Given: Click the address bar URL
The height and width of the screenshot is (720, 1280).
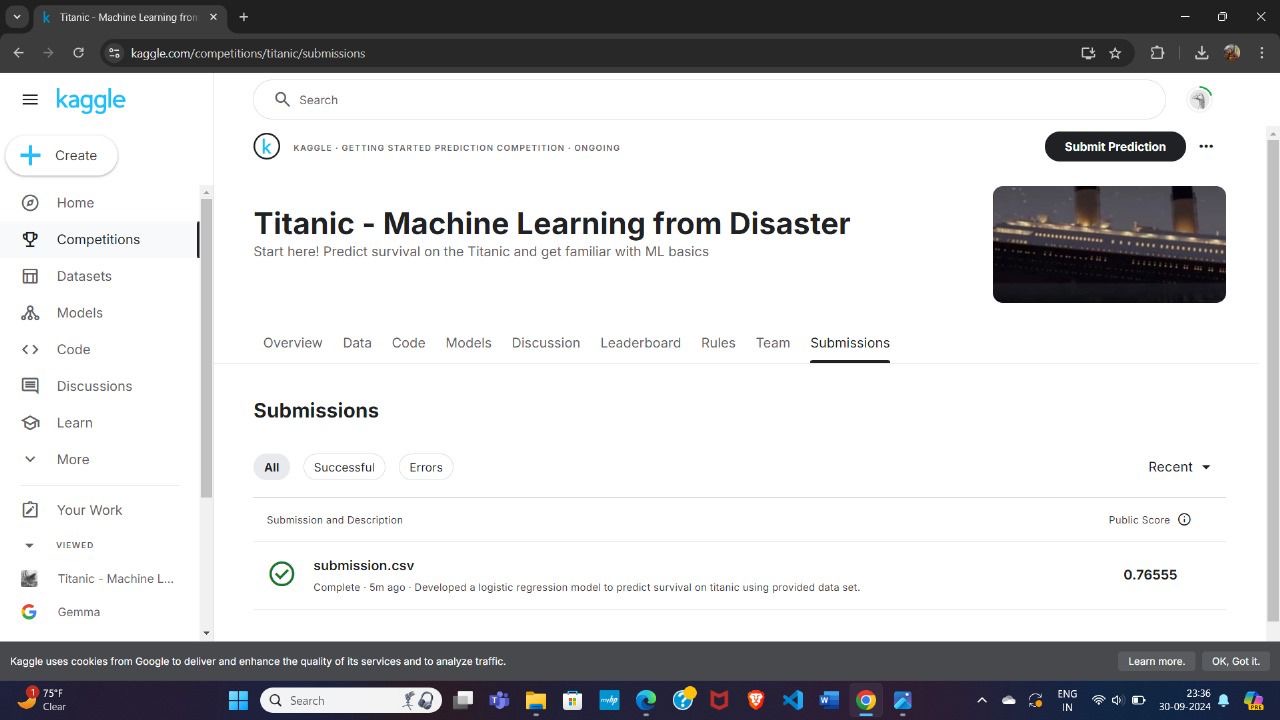Looking at the screenshot, I should [248, 53].
